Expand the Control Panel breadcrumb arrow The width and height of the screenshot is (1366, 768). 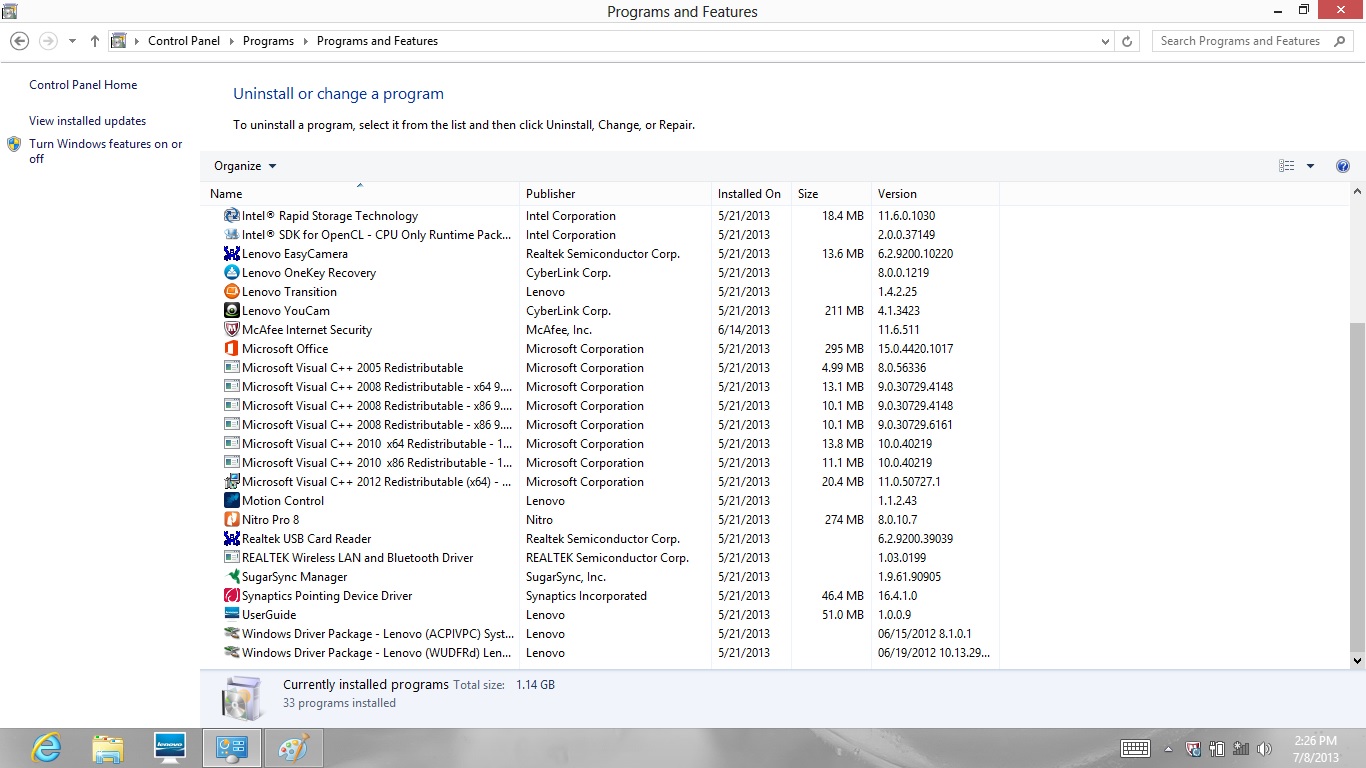pos(231,41)
